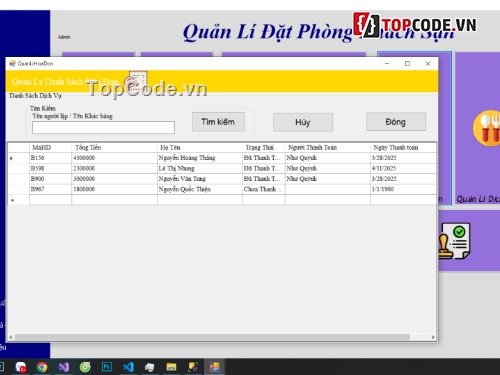Open Google Chrome from the taskbar

(42, 367)
